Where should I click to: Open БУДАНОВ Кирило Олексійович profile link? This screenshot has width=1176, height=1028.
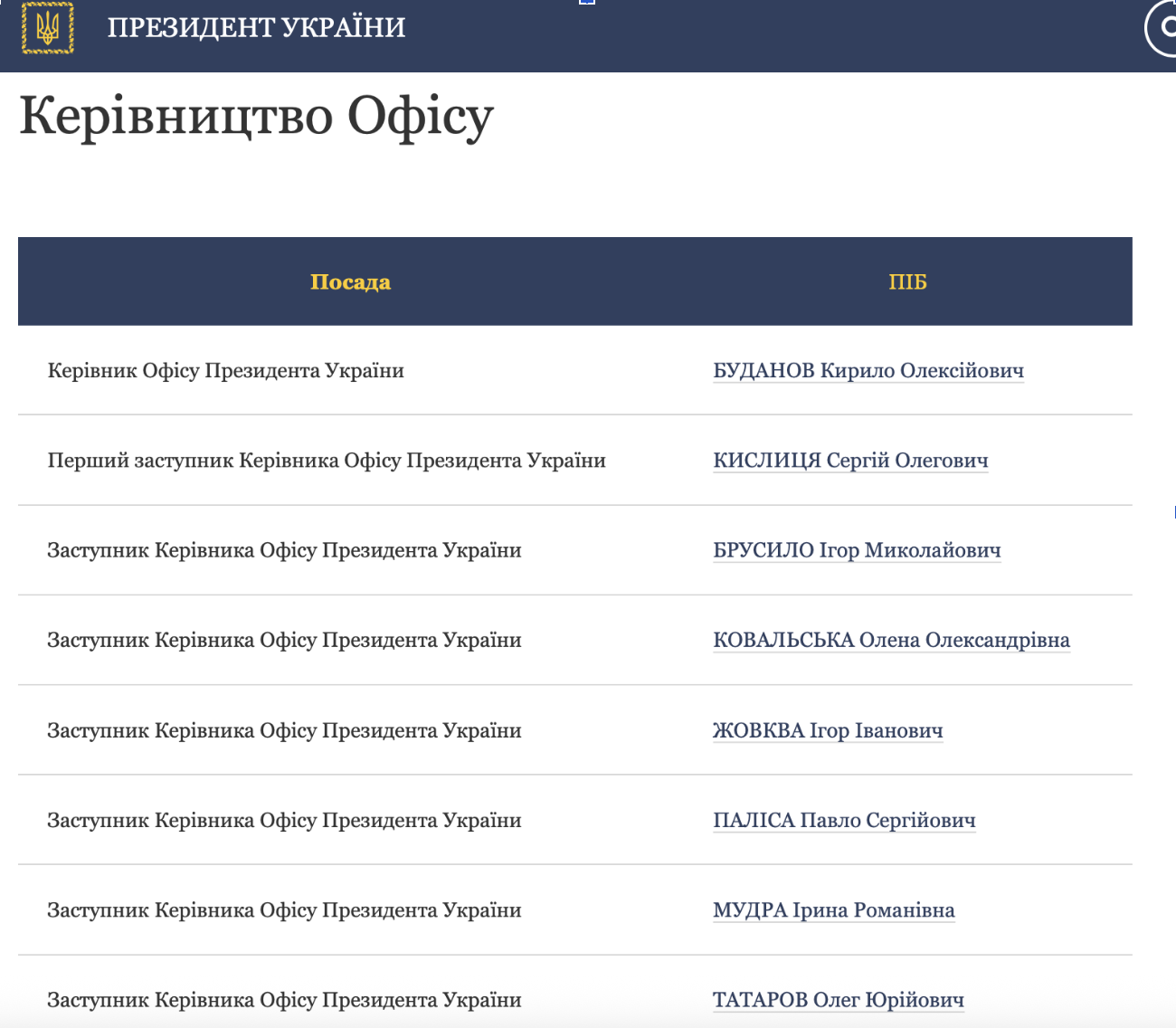click(868, 371)
